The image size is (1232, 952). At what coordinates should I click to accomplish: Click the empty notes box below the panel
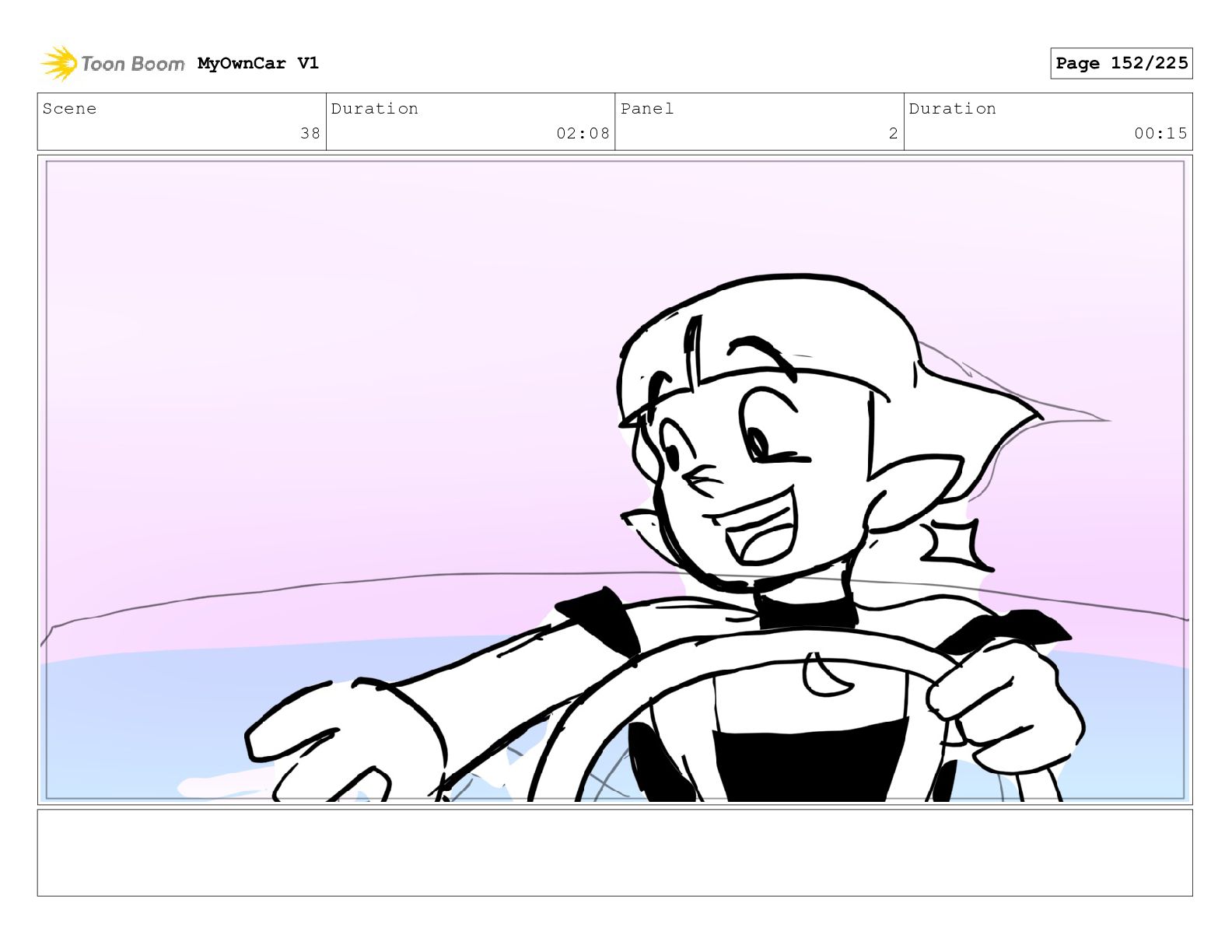pyautogui.click(x=614, y=852)
